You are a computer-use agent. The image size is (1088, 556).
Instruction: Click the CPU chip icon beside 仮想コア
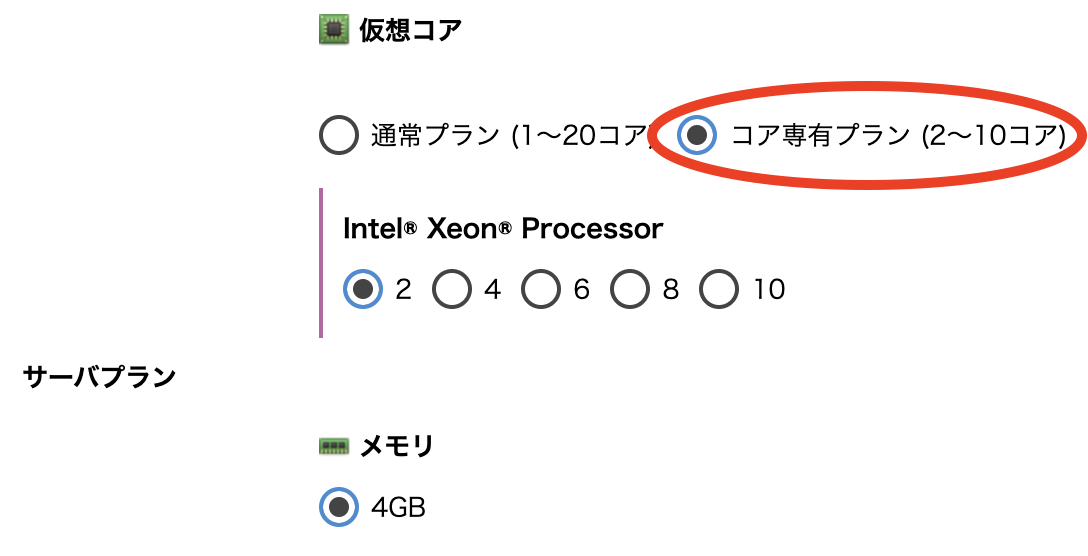332,31
